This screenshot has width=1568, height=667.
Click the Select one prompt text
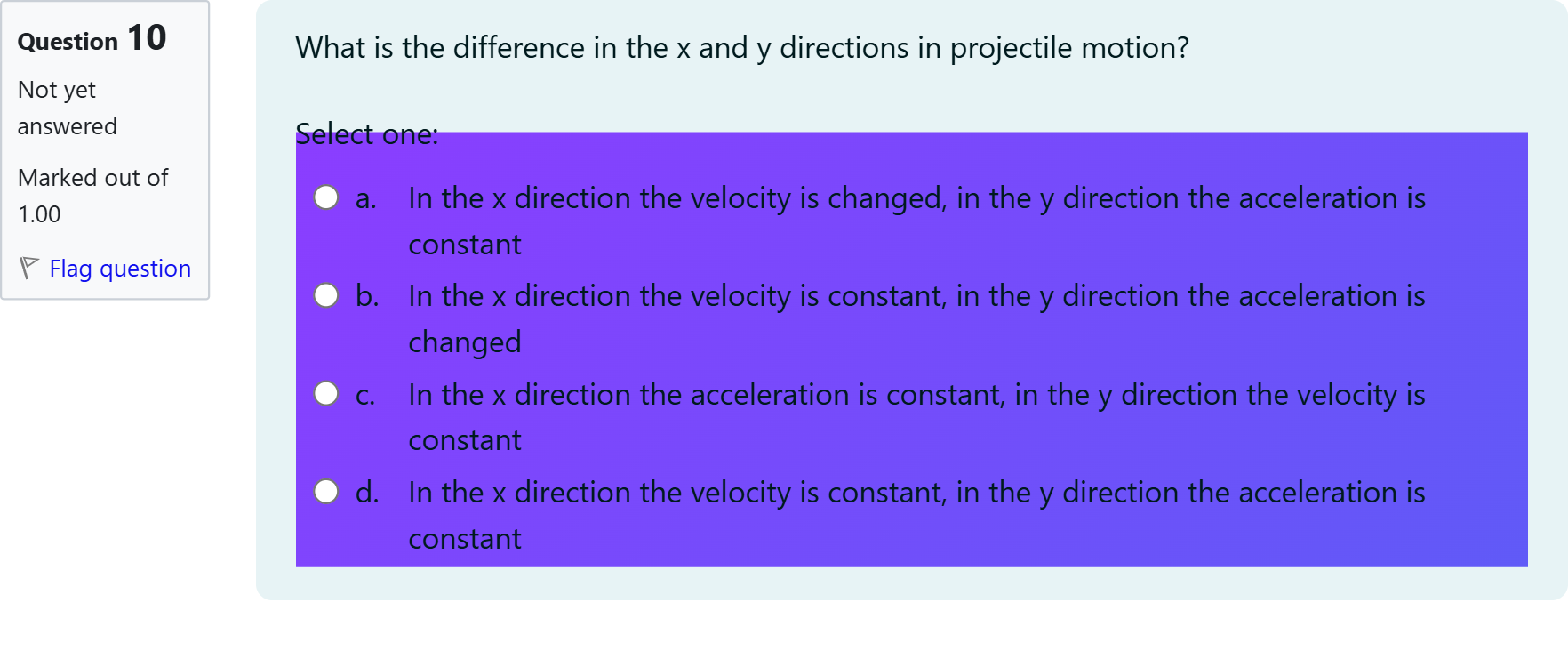366,134
